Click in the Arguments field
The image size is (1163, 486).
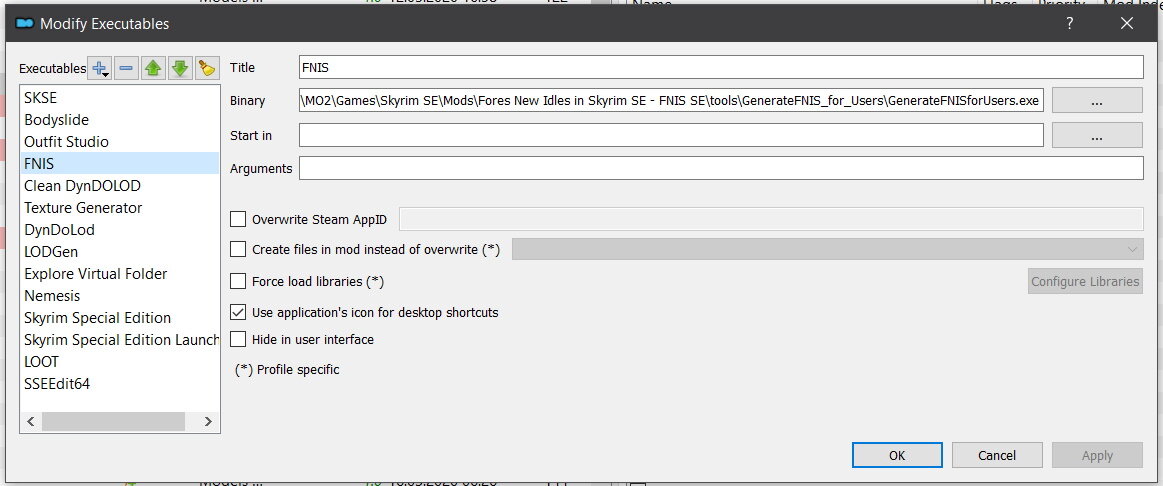pyautogui.click(x=721, y=168)
